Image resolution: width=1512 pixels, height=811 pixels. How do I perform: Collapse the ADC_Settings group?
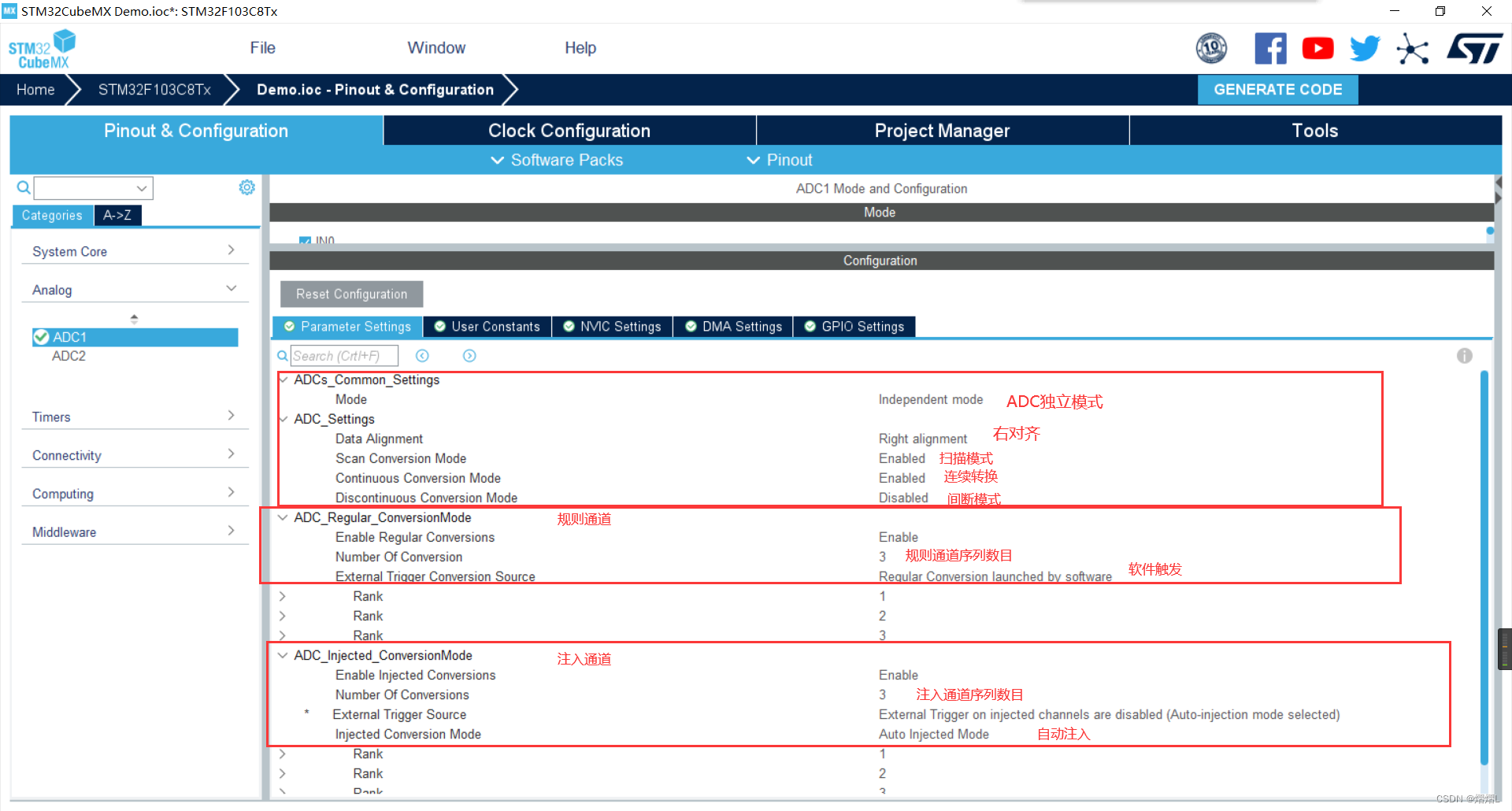(x=283, y=419)
